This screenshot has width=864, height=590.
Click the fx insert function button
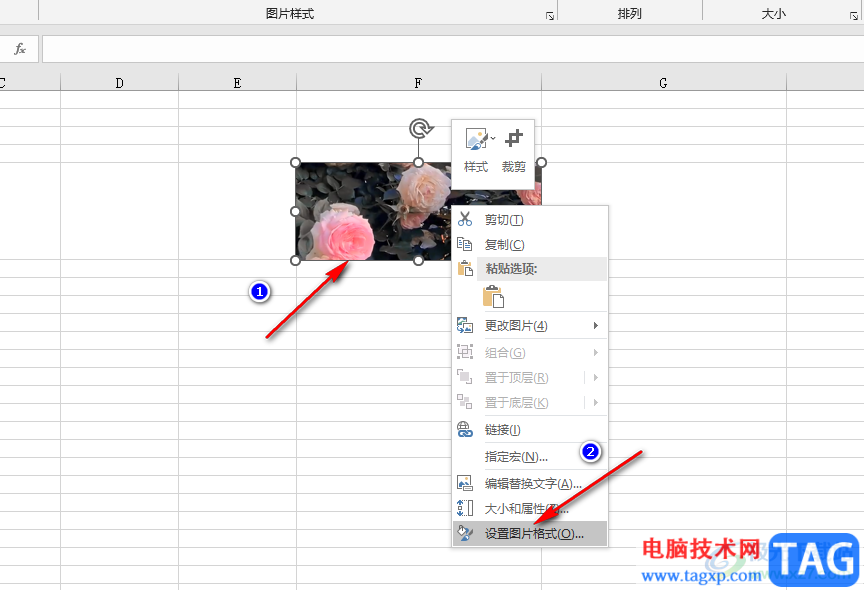pos(20,49)
